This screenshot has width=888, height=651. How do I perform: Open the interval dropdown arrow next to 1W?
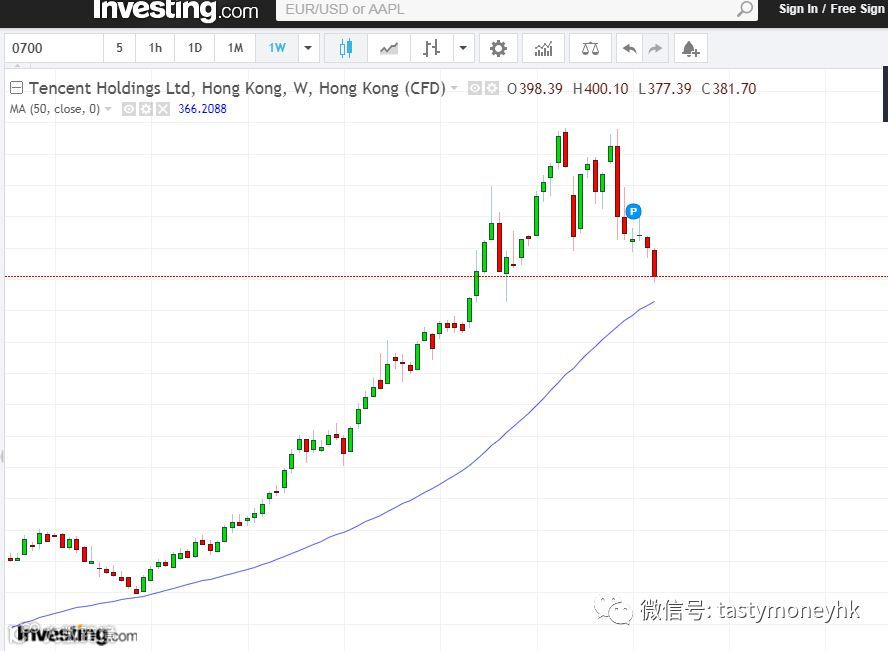pos(308,48)
